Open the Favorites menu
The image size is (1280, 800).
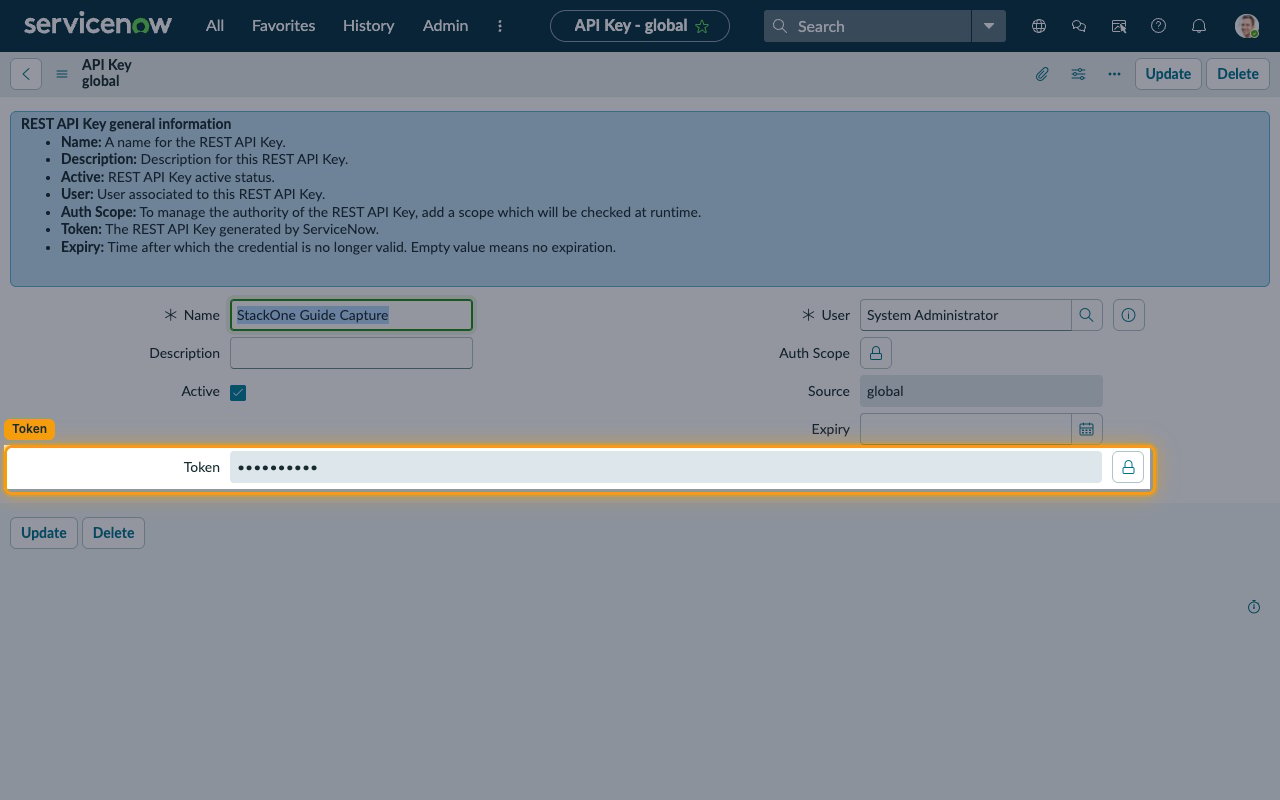coord(283,26)
